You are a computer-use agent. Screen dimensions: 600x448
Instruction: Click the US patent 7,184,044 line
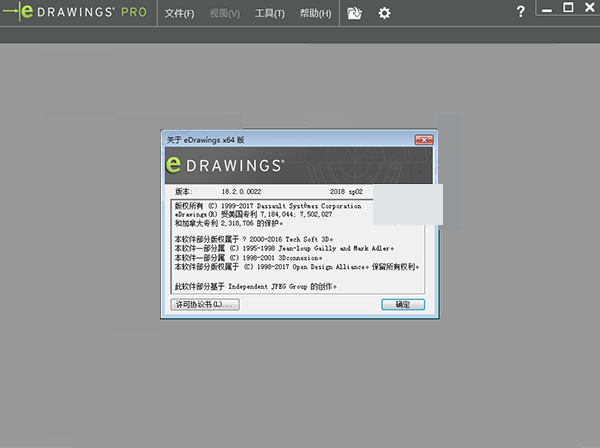click(253, 214)
